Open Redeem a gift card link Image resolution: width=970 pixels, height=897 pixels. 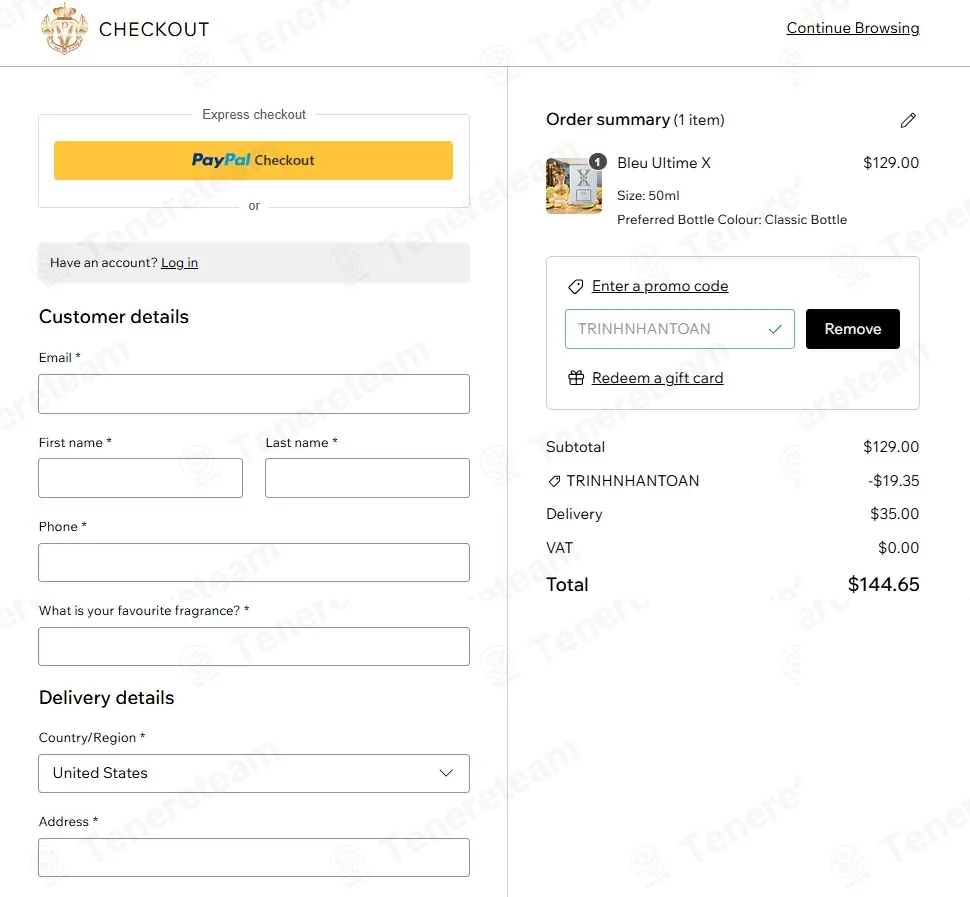point(658,378)
